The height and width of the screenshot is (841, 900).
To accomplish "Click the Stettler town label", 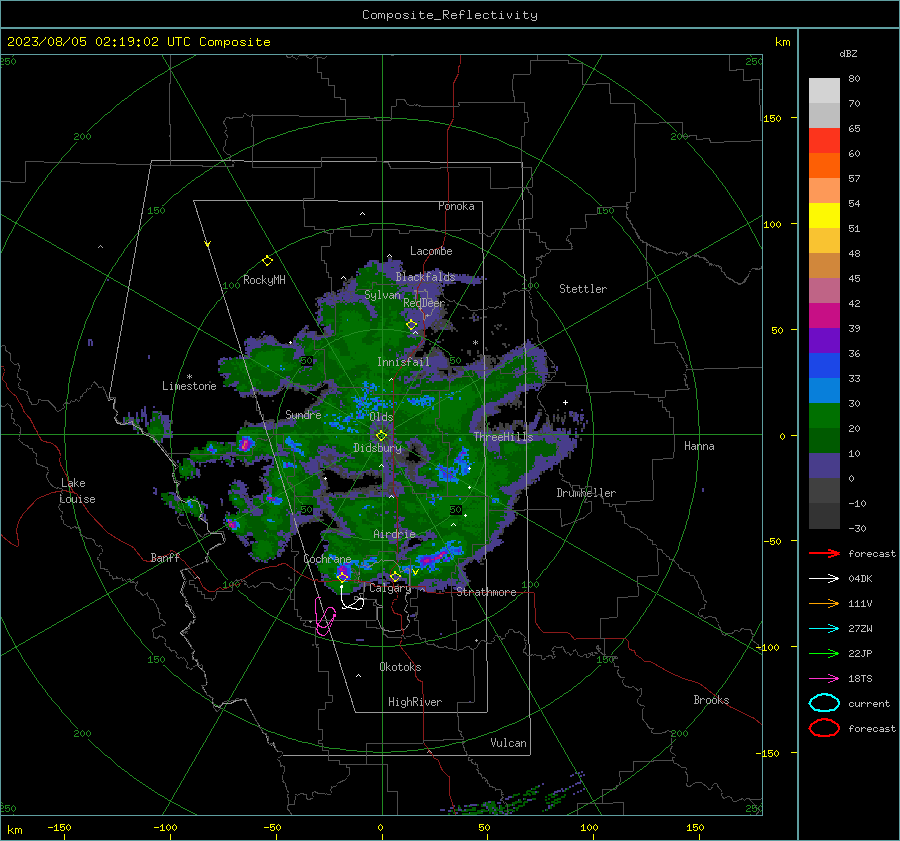I will pos(583,289).
